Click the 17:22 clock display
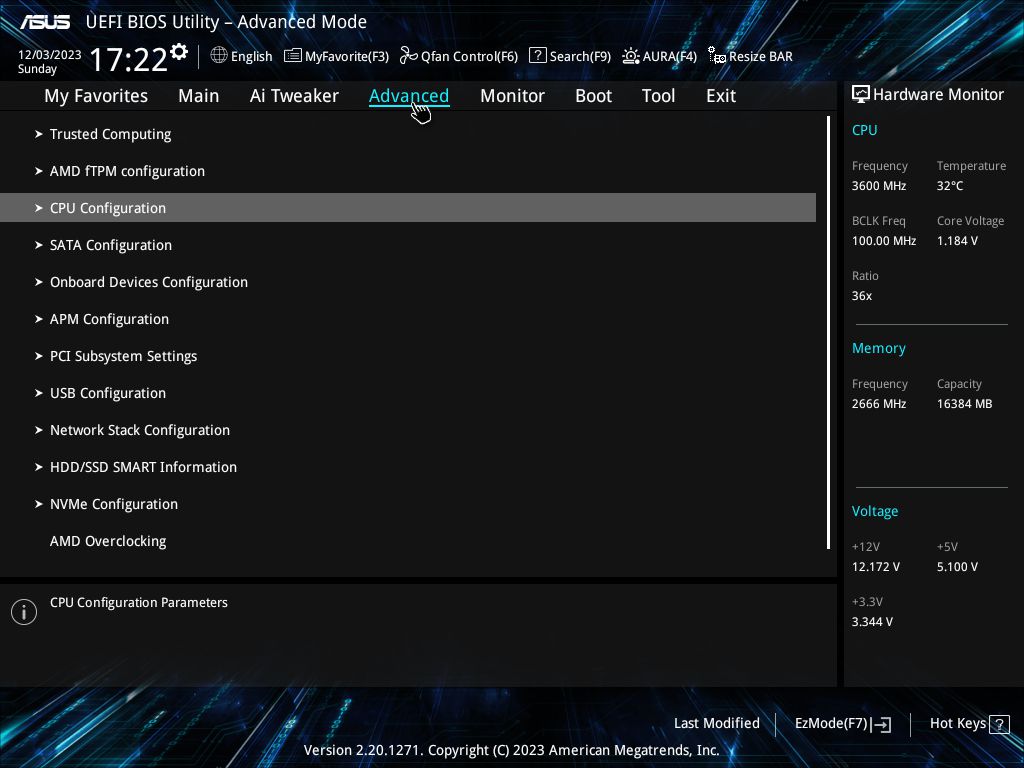1024x768 pixels. pos(128,59)
